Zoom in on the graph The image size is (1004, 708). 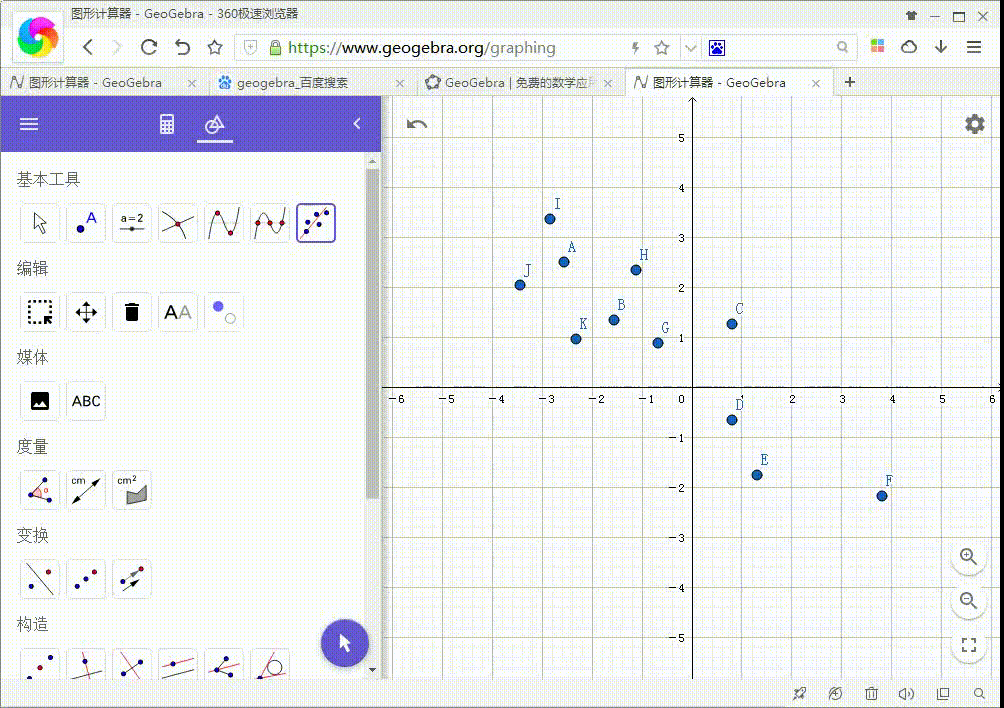click(969, 557)
